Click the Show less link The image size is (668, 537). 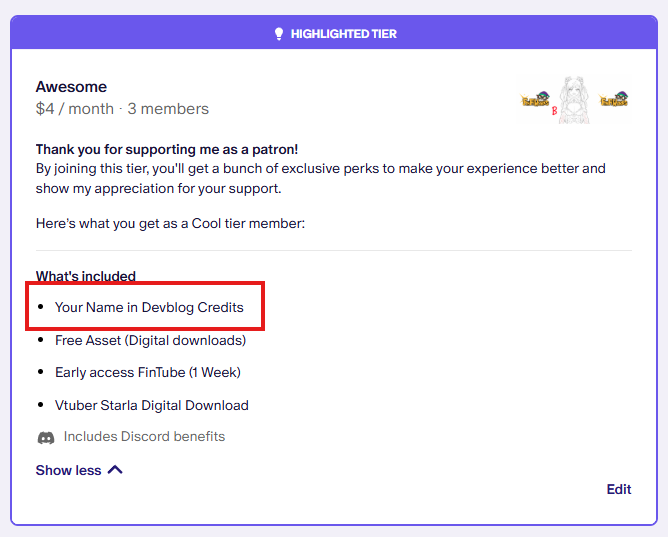(68, 470)
